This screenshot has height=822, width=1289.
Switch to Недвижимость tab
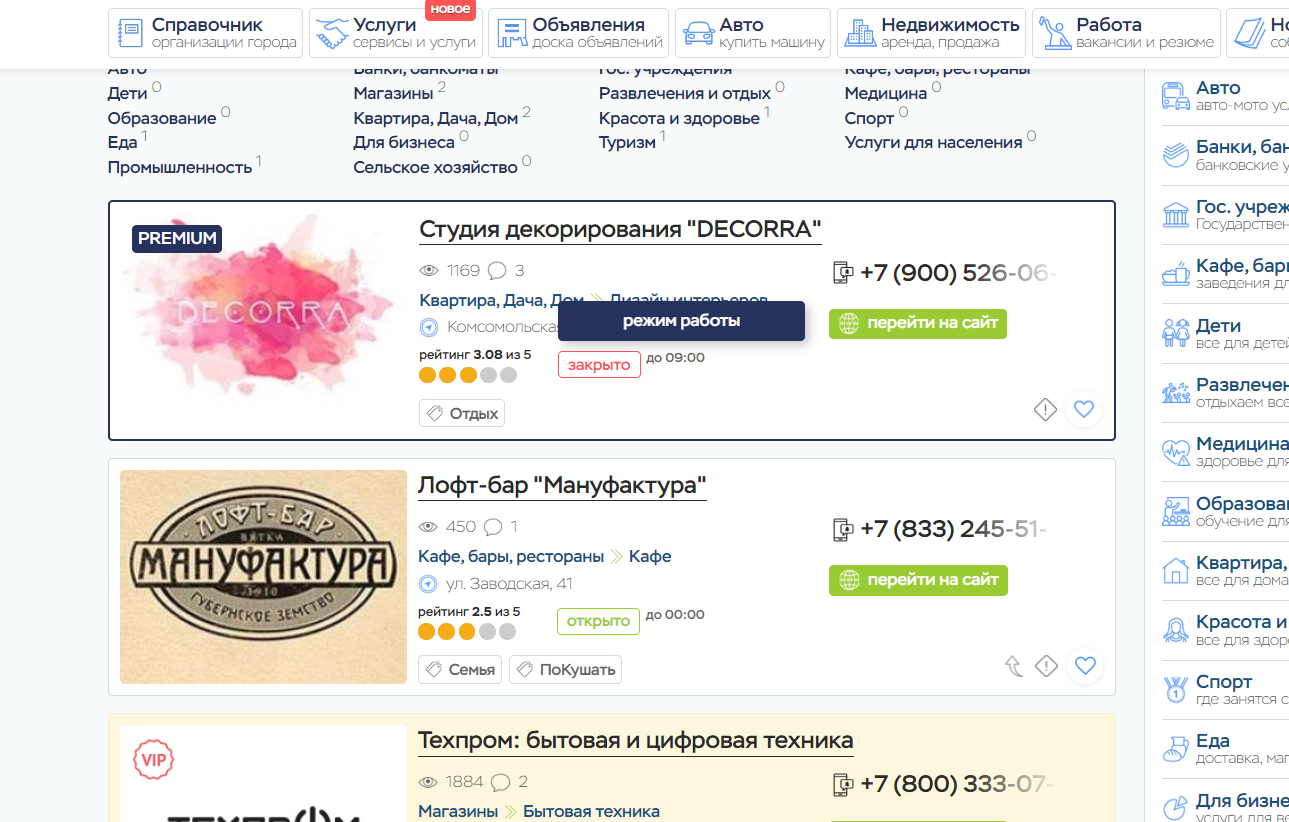click(931, 33)
